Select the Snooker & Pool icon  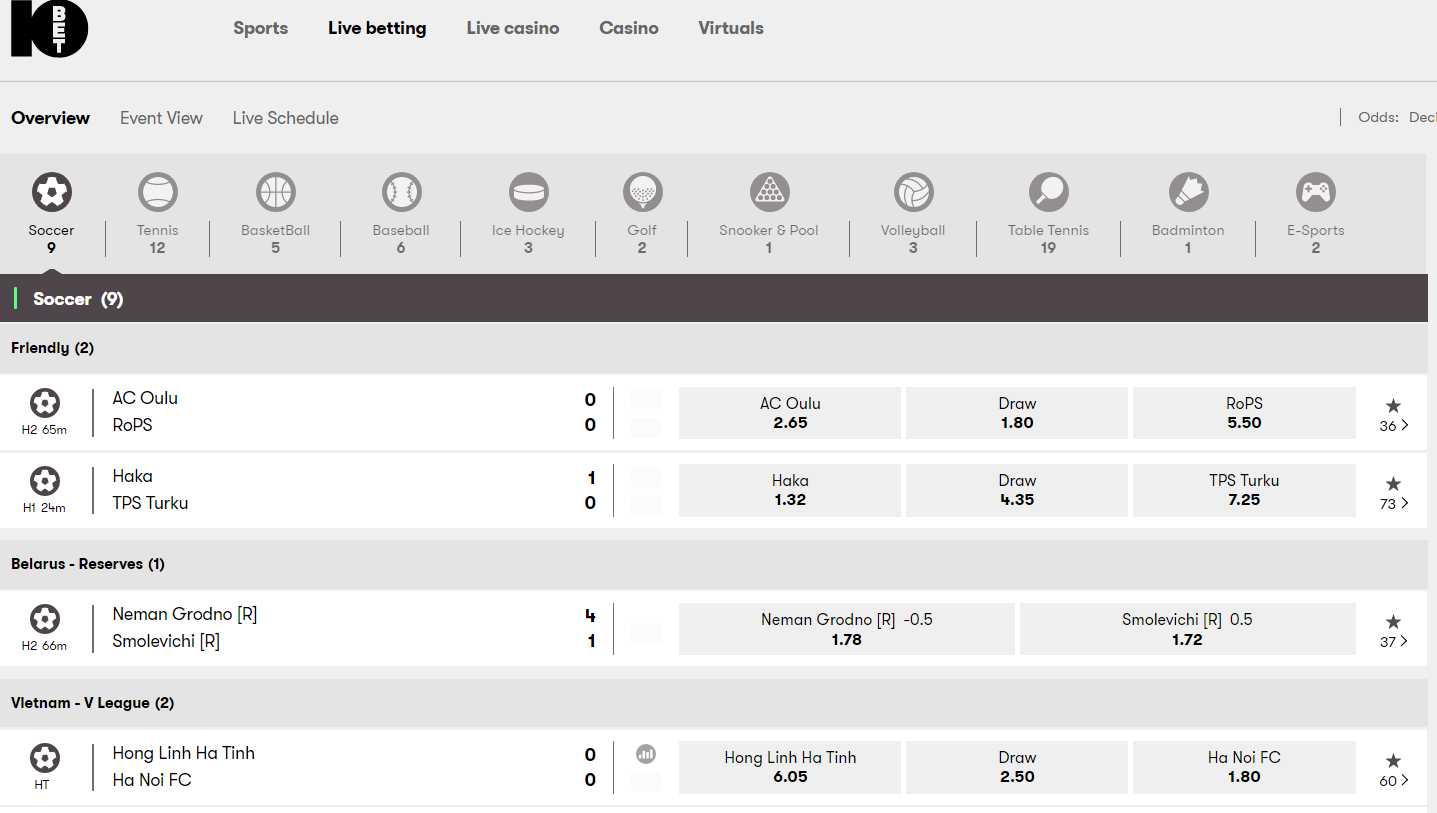pos(769,191)
